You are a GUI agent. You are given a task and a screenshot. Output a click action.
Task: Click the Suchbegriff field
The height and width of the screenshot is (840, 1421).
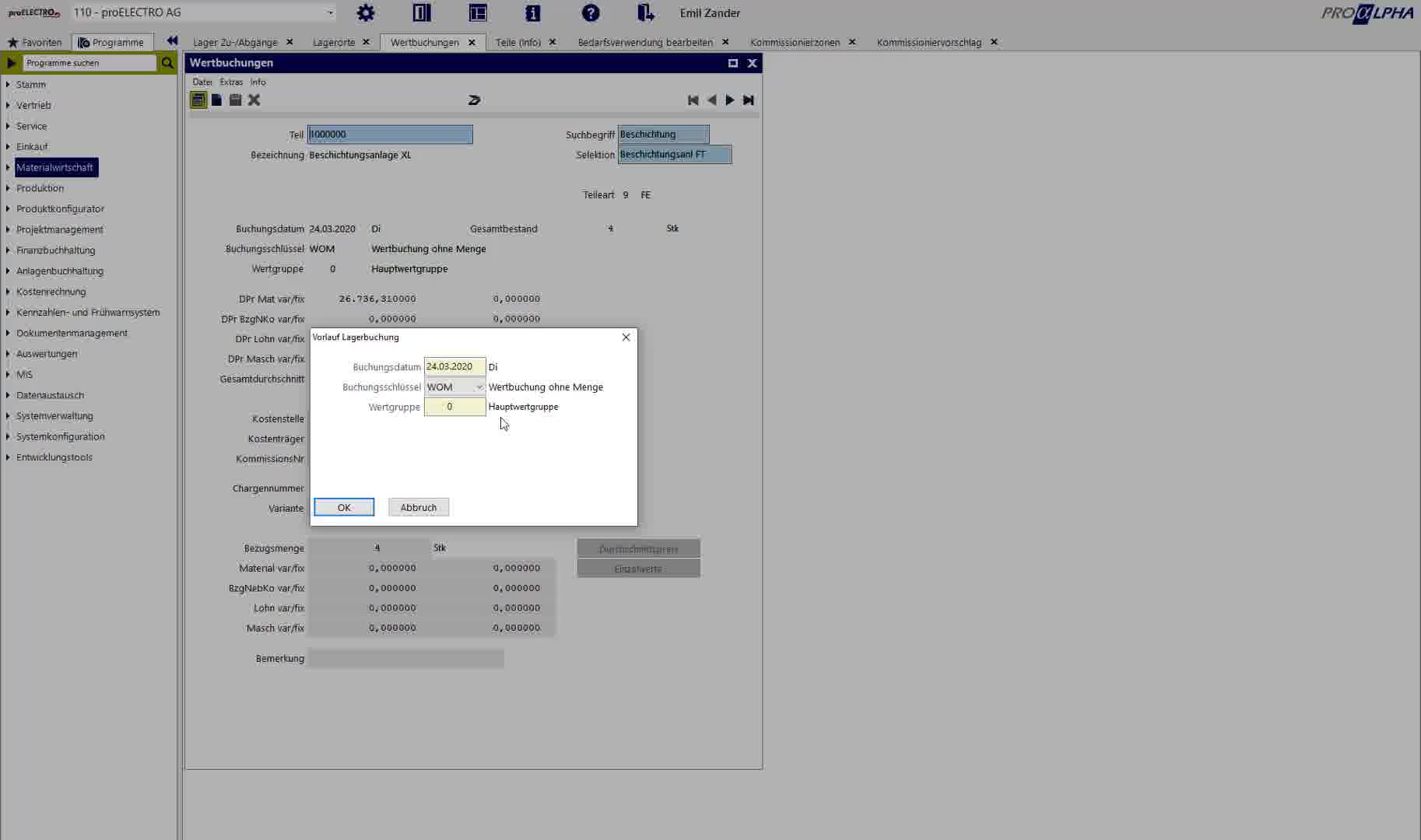[663, 135]
